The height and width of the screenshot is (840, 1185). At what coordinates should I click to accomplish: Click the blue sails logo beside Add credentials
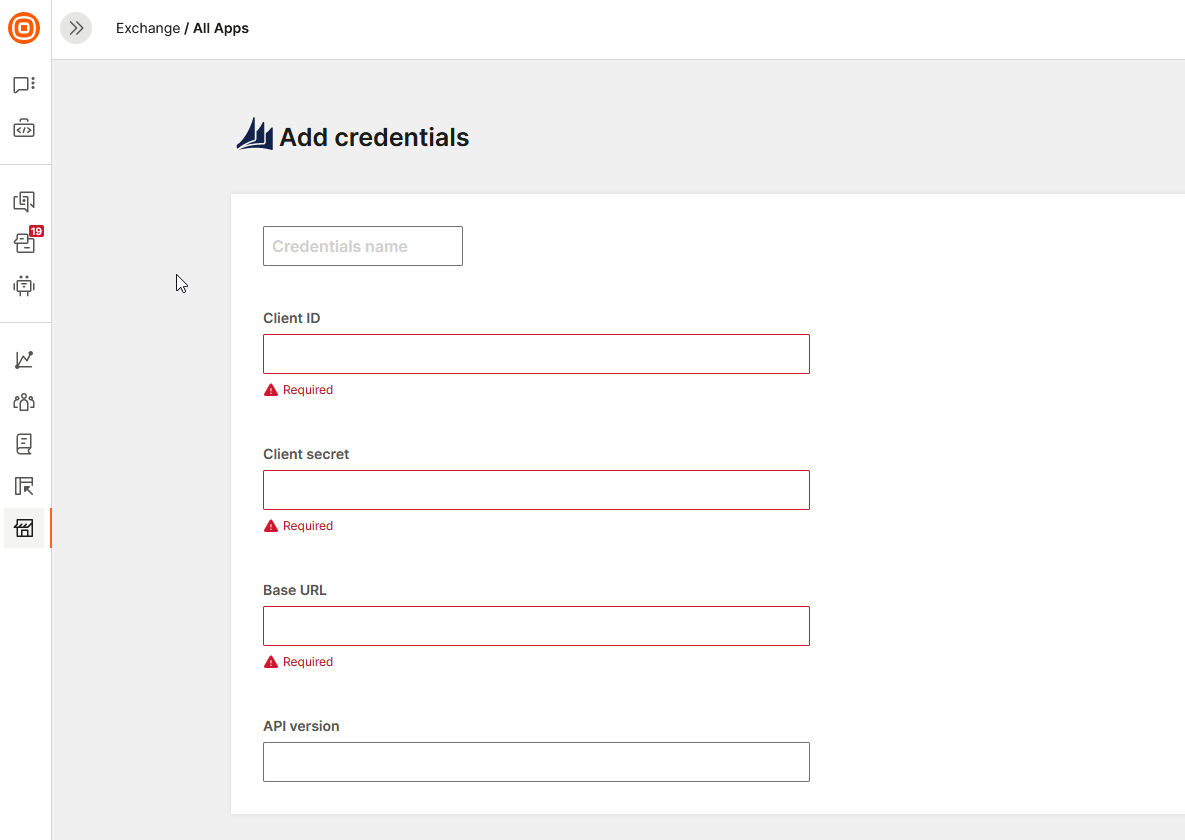[x=255, y=135]
